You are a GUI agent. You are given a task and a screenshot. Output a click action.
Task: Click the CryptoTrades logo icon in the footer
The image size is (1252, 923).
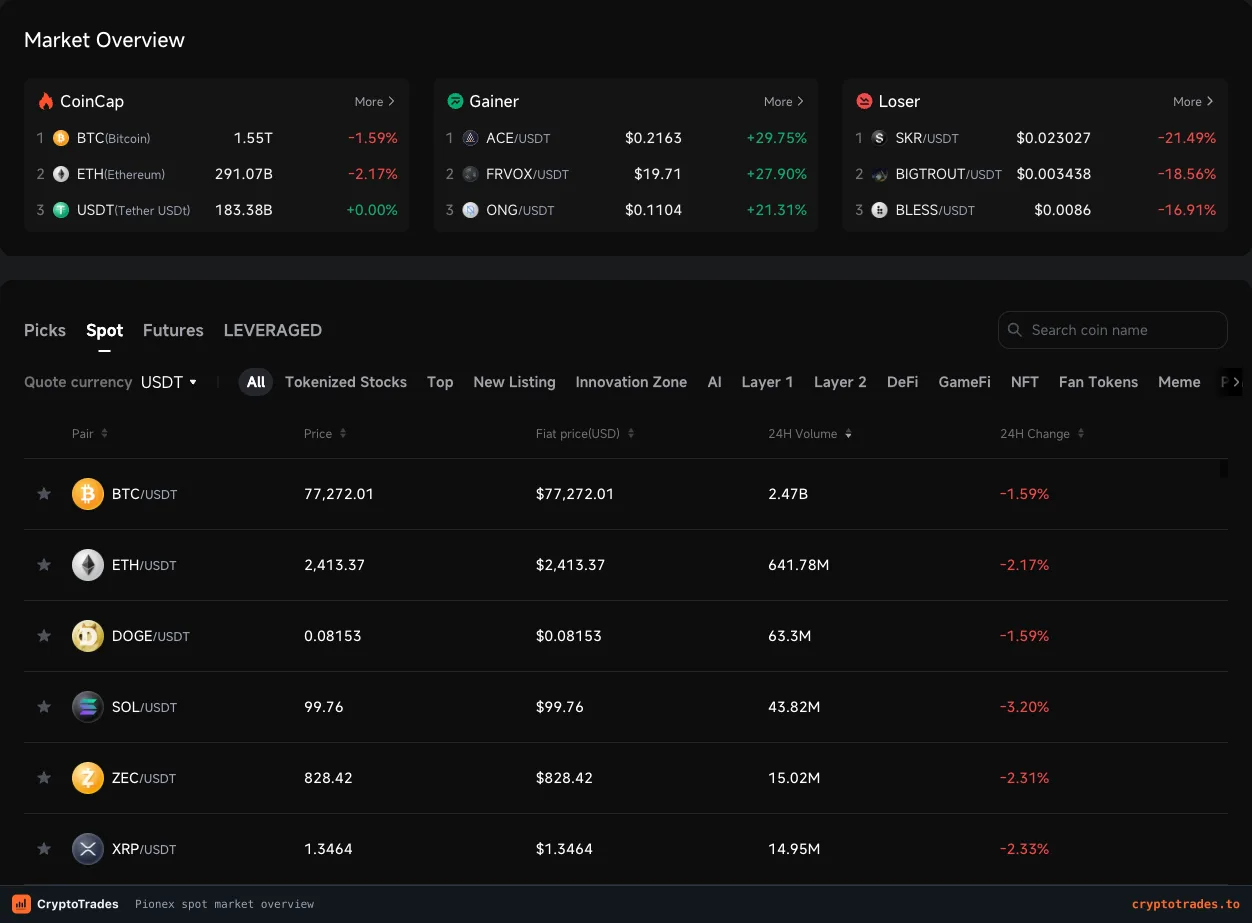click(x=21, y=904)
